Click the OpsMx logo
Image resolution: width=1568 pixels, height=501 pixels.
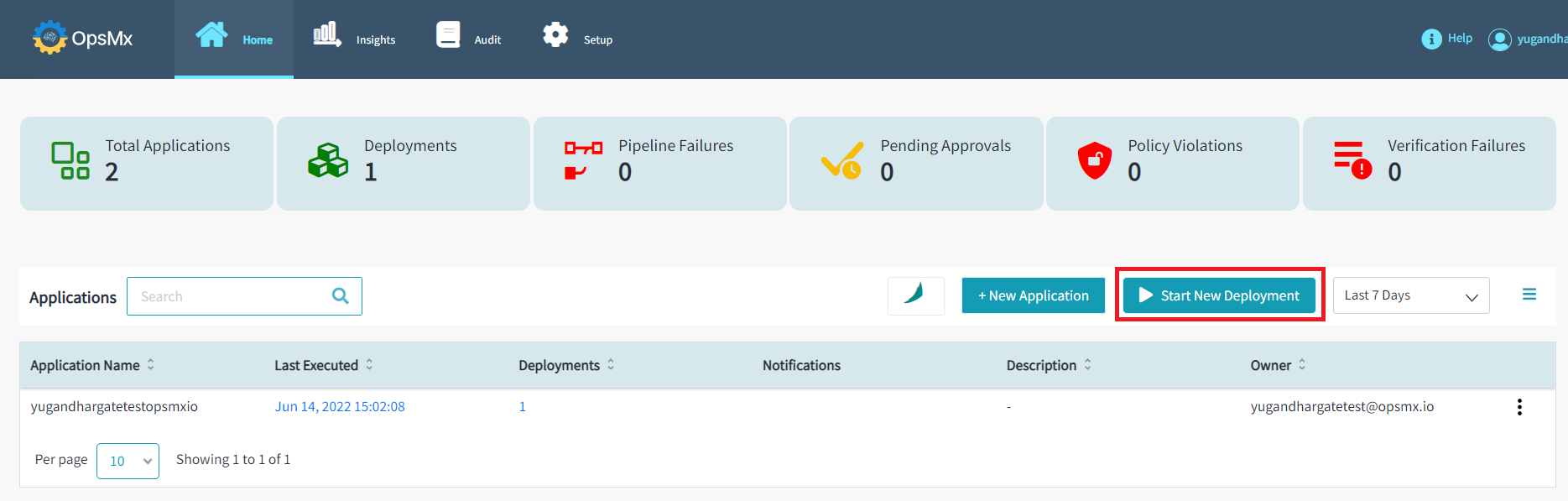(x=82, y=39)
